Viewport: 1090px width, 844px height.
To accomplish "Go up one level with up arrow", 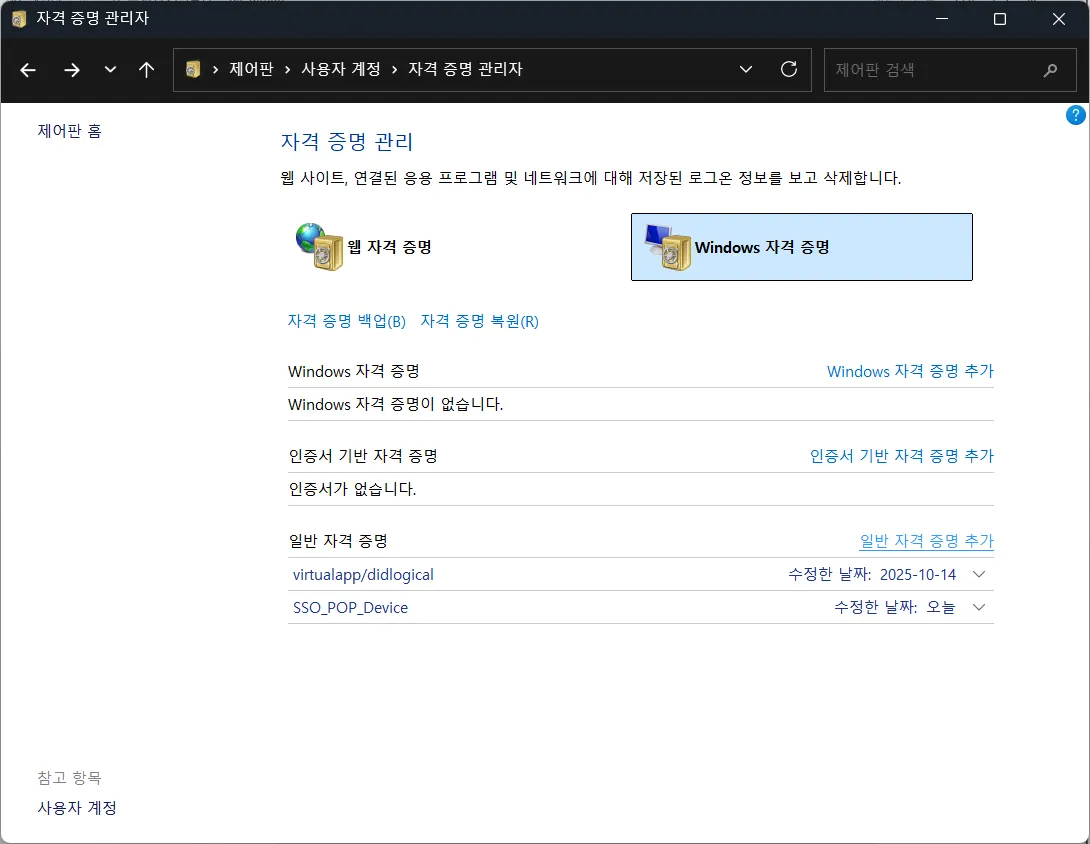I will [146, 70].
